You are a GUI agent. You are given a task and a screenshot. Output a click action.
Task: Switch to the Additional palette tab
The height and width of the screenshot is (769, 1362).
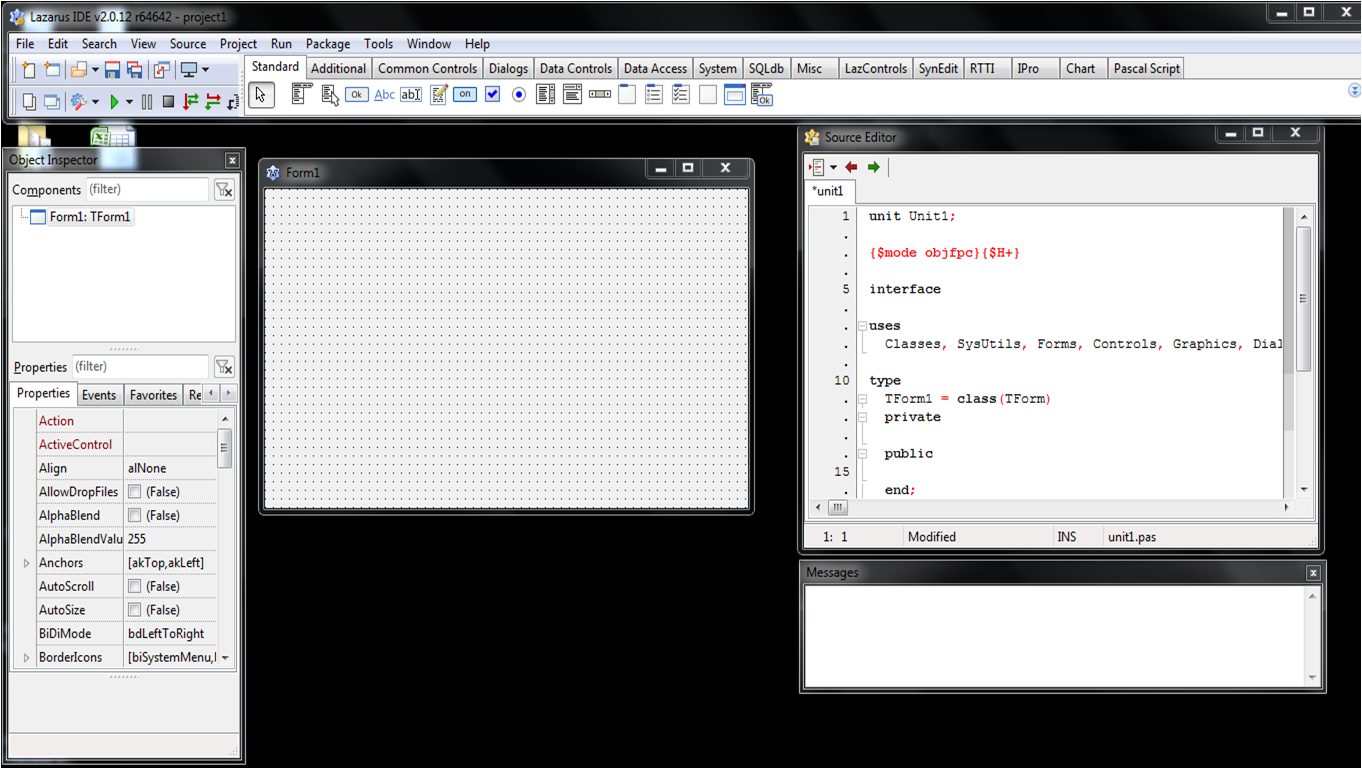tap(338, 69)
